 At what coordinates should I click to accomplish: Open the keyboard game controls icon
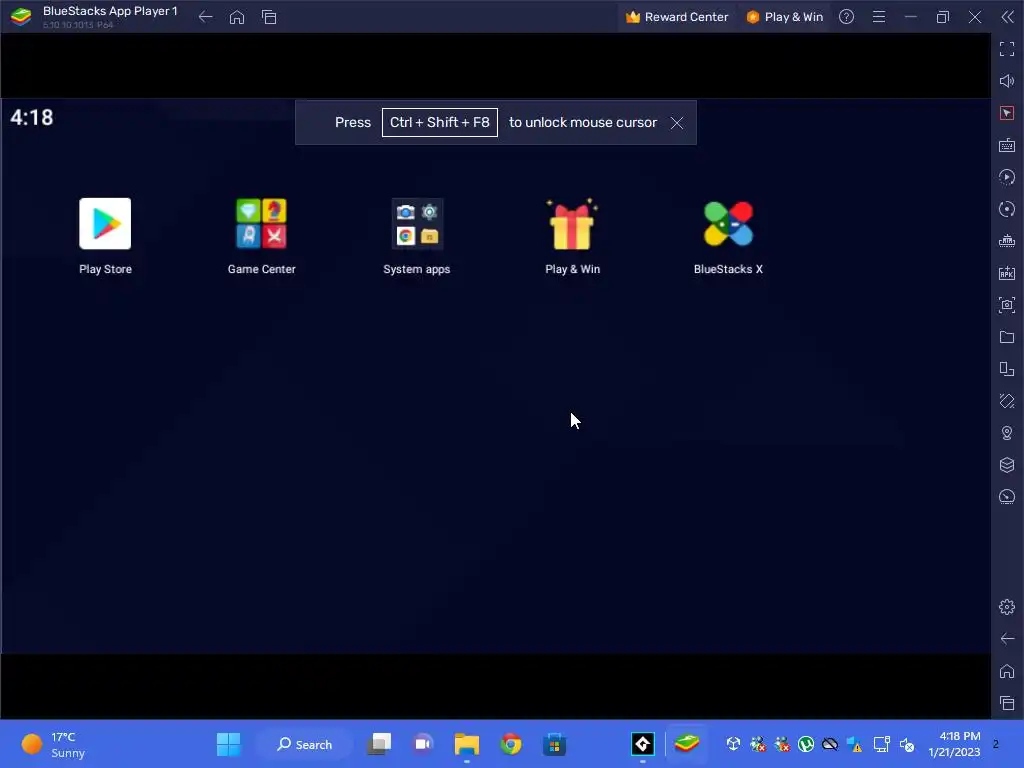[1007, 145]
